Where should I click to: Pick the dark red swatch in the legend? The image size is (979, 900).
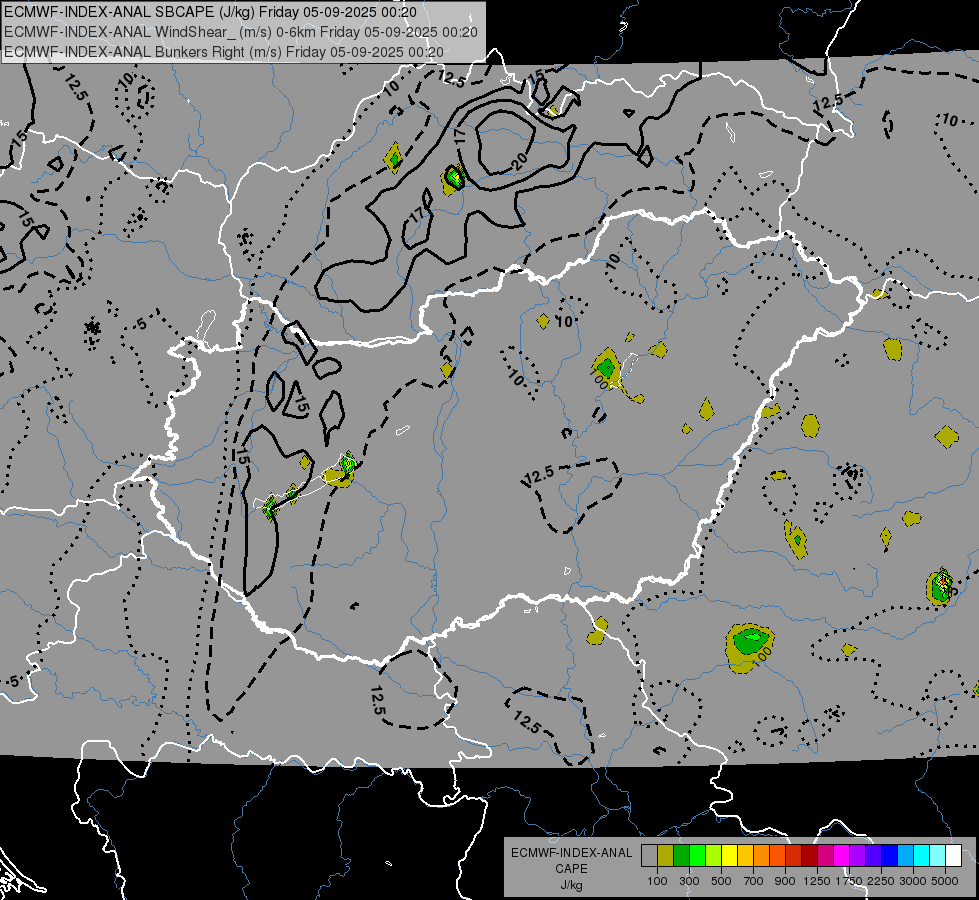(810, 855)
